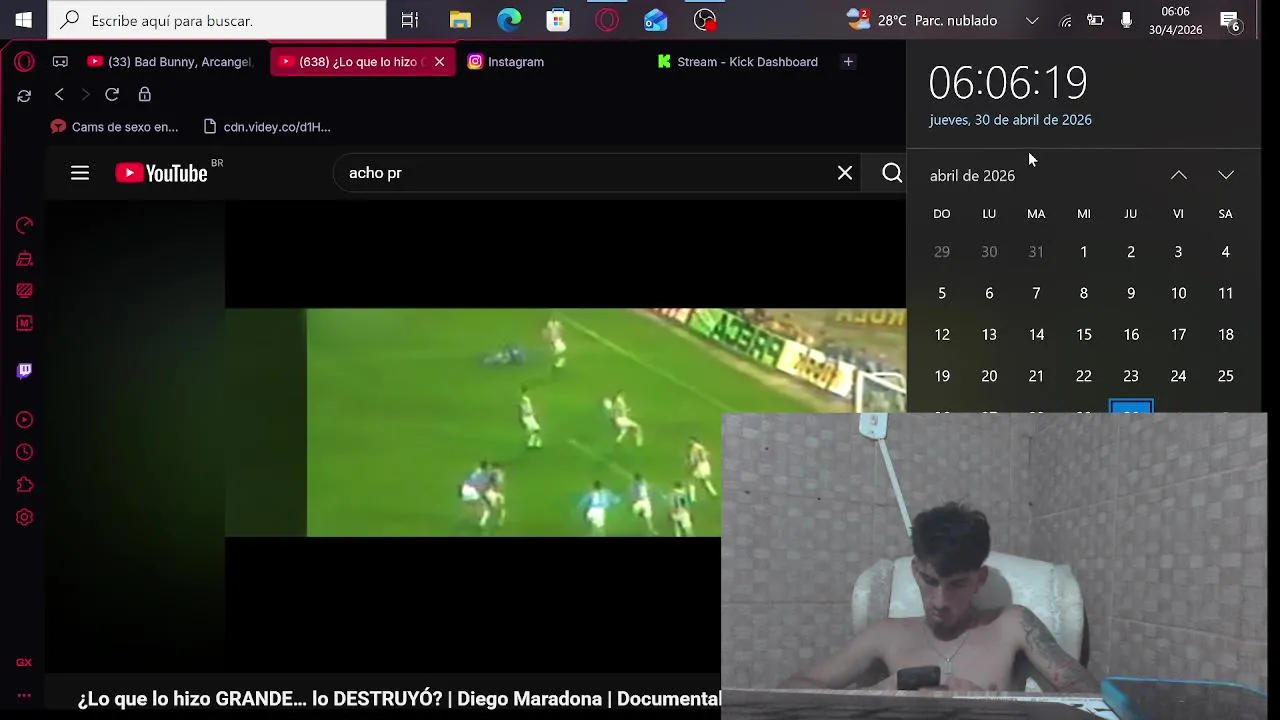The width and height of the screenshot is (1280, 720).
Task: Select April 15 in the calendar
Action: coord(1084,335)
